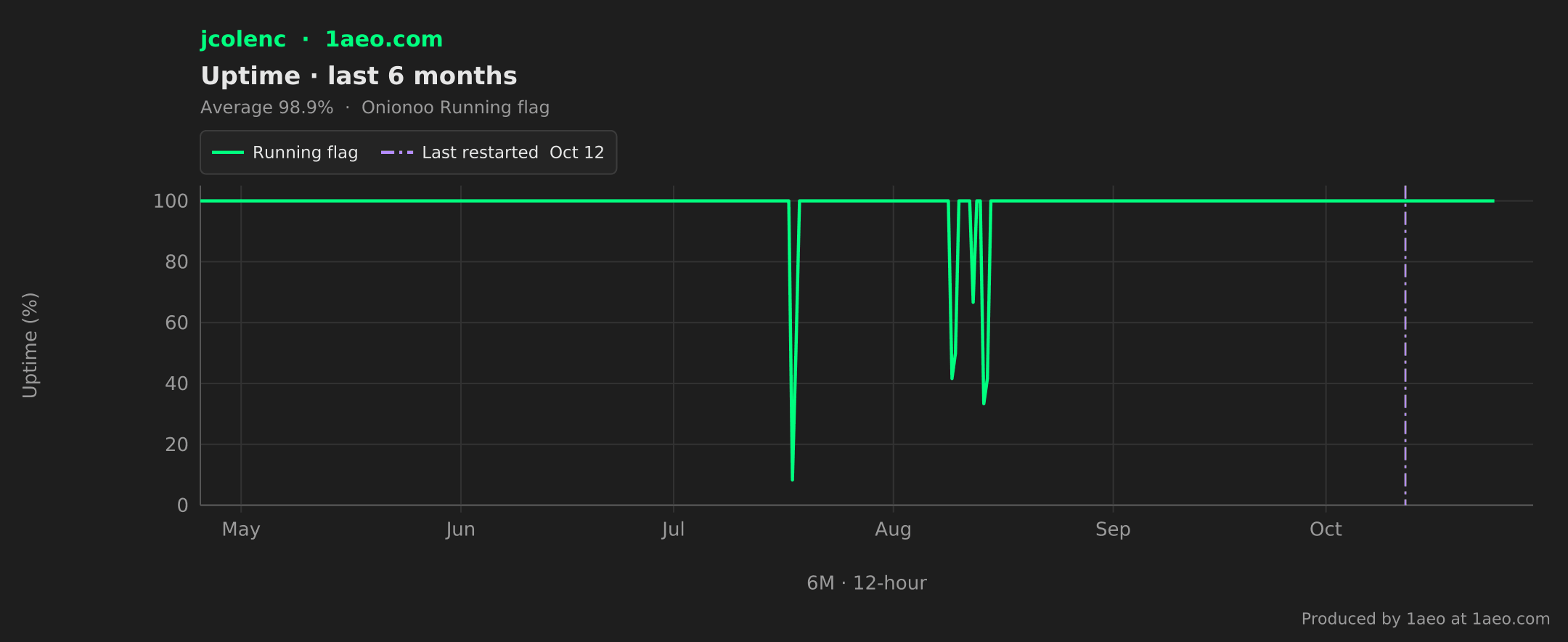This screenshot has height=642, width=1568.
Task: Click the 'Produced by 1aeo at 1aeo.com' credit
Action: pos(1426,619)
